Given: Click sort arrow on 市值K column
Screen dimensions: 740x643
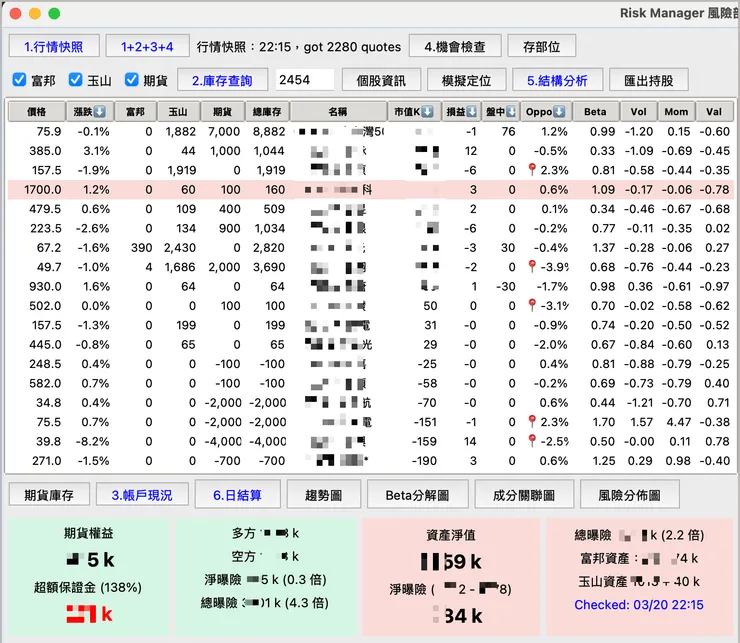Looking at the screenshot, I should click(428, 111).
